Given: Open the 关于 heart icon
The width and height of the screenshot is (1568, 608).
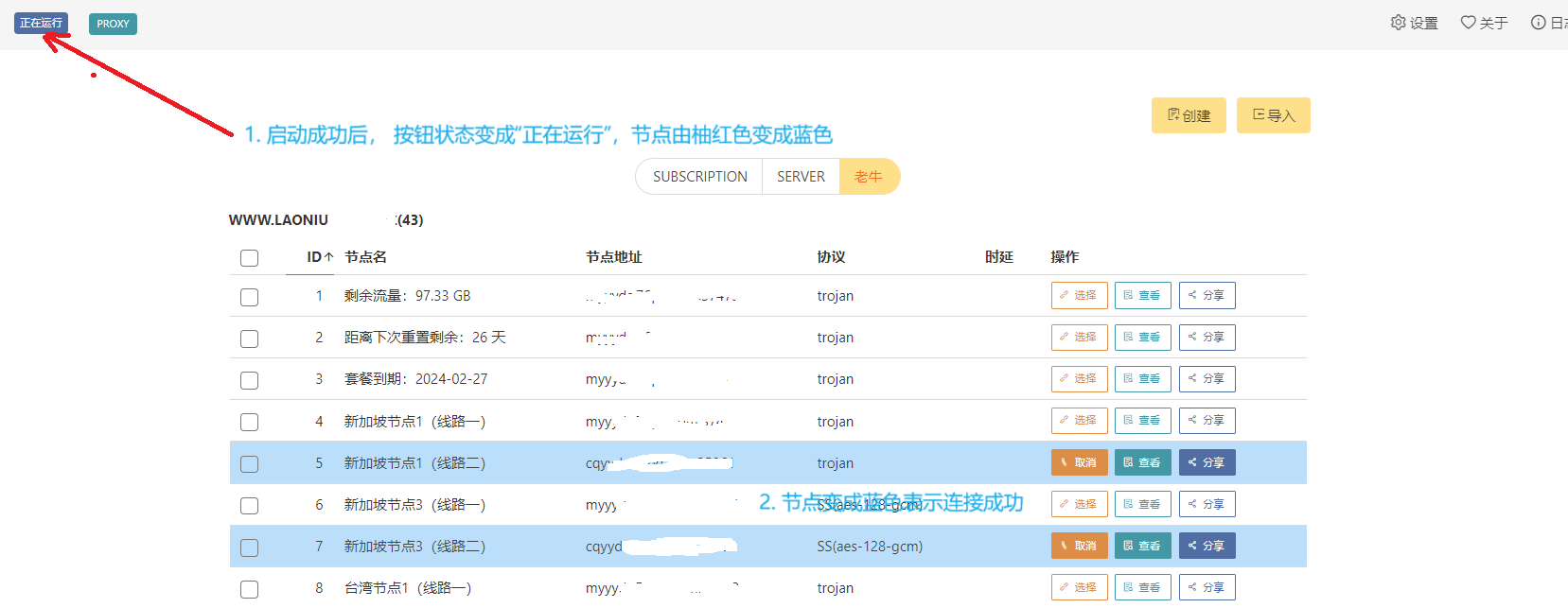Looking at the screenshot, I should coord(1468,23).
